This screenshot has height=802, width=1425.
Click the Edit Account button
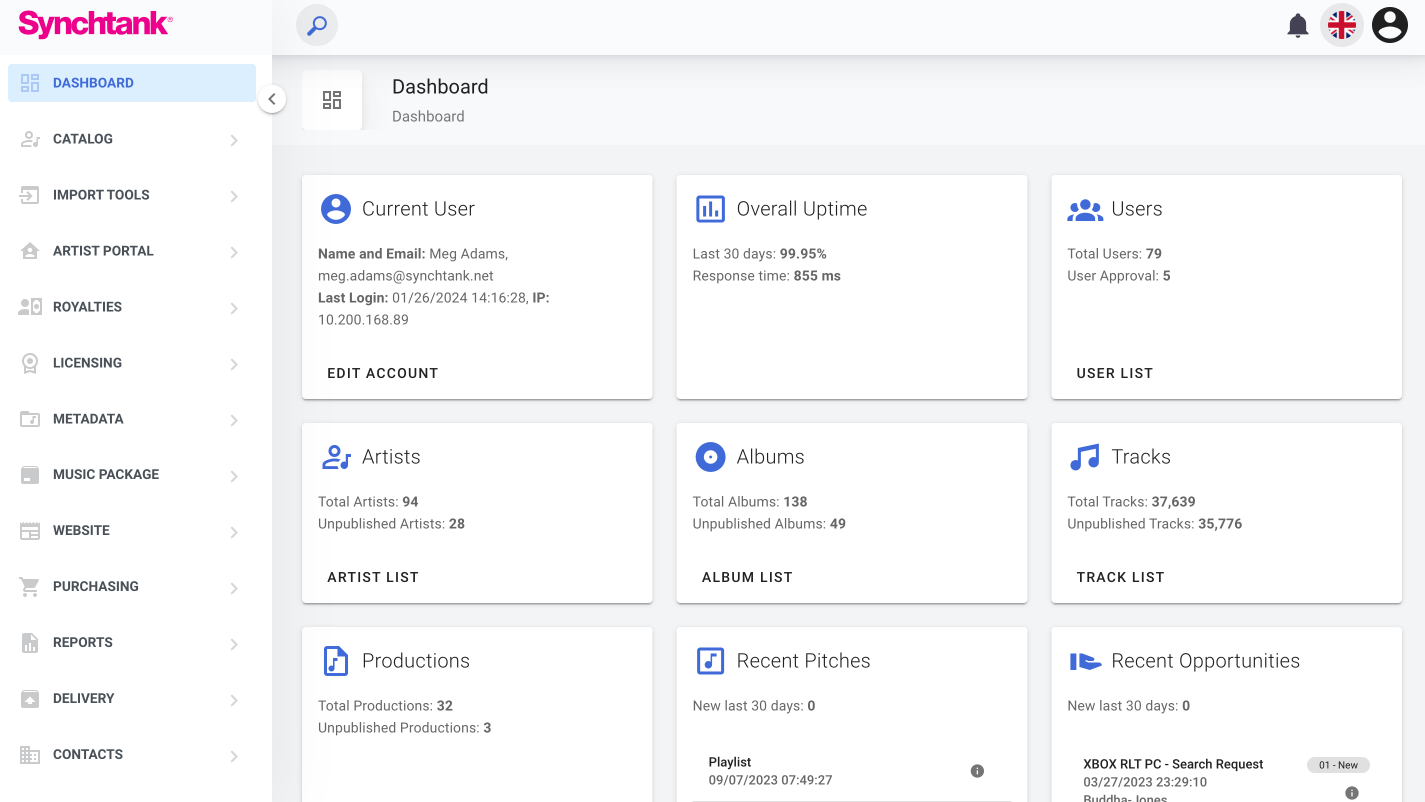pyautogui.click(x=383, y=373)
